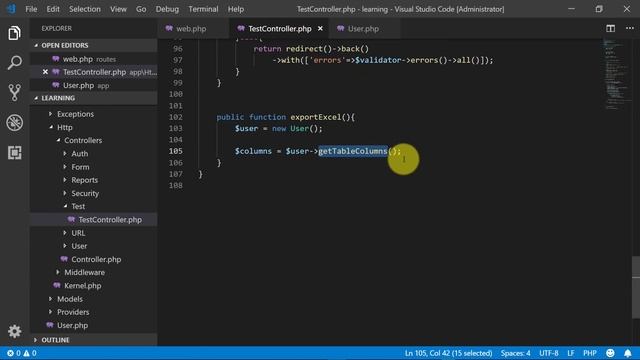Viewport: 640px width, 360px height.
Task: Click the warnings count in status bar
Action: tap(30, 353)
